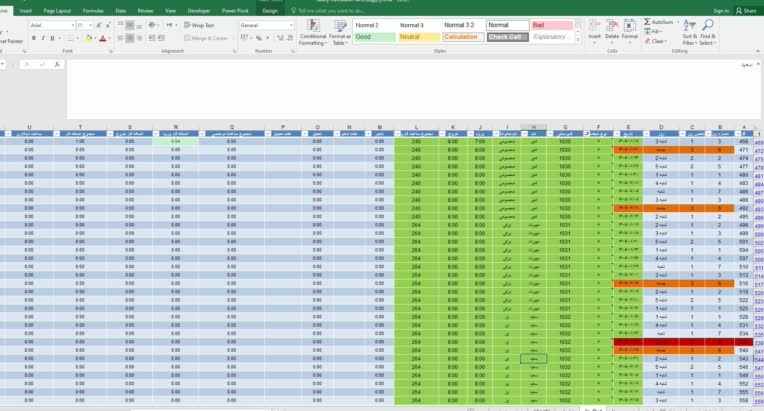
Task: Open Conditional Formatting menu
Action: pyautogui.click(x=313, y=33)
